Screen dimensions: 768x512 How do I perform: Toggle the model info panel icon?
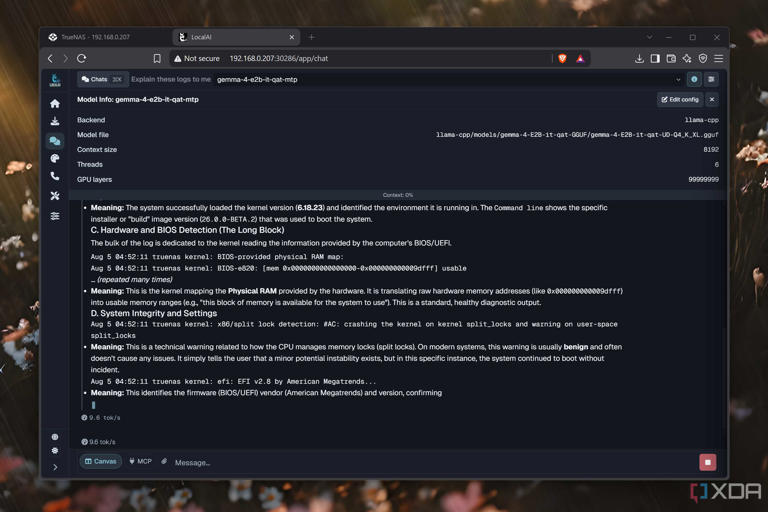pos(694,79)
